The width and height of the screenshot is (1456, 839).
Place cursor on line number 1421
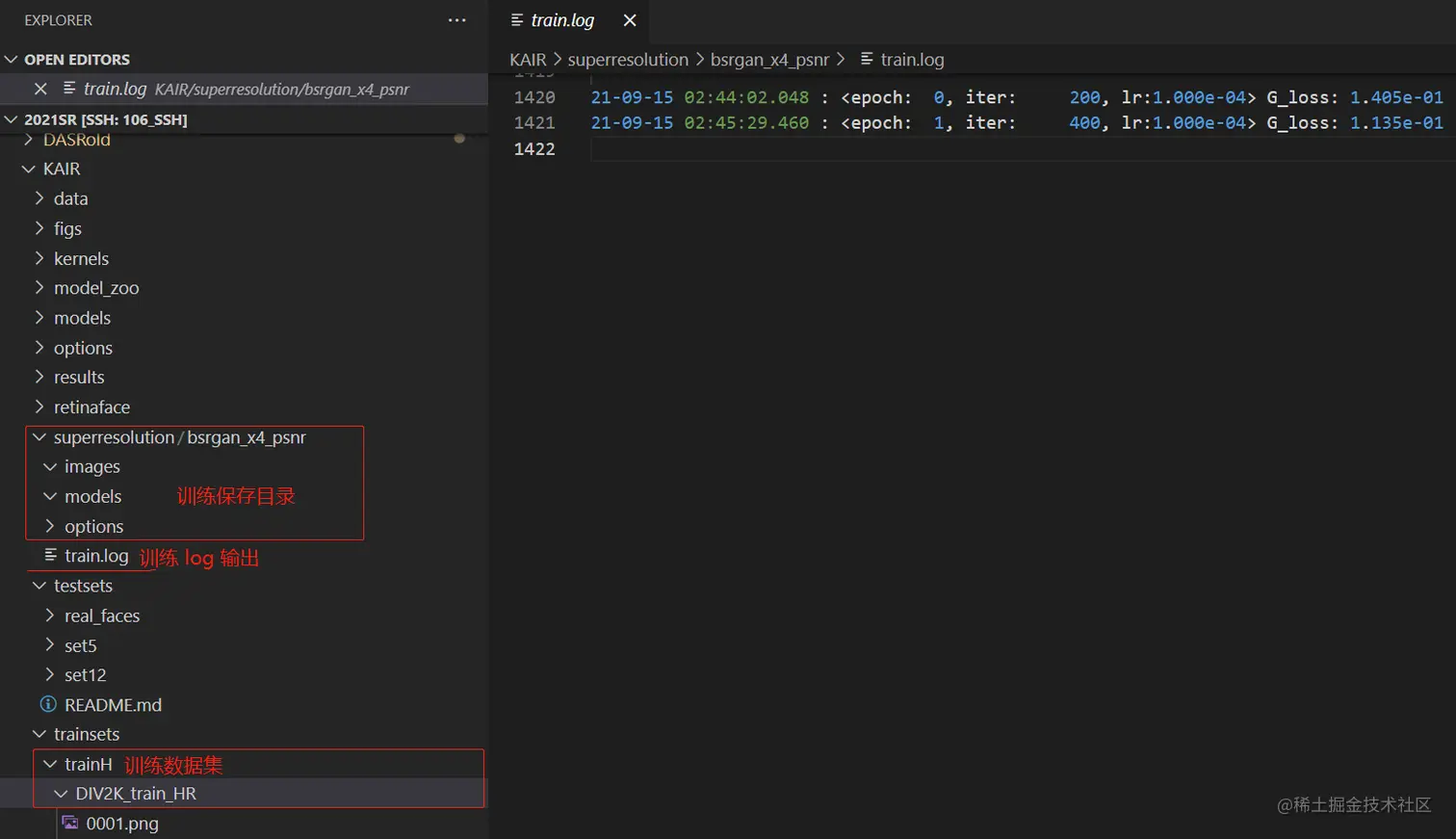click(x=534, y=123)
